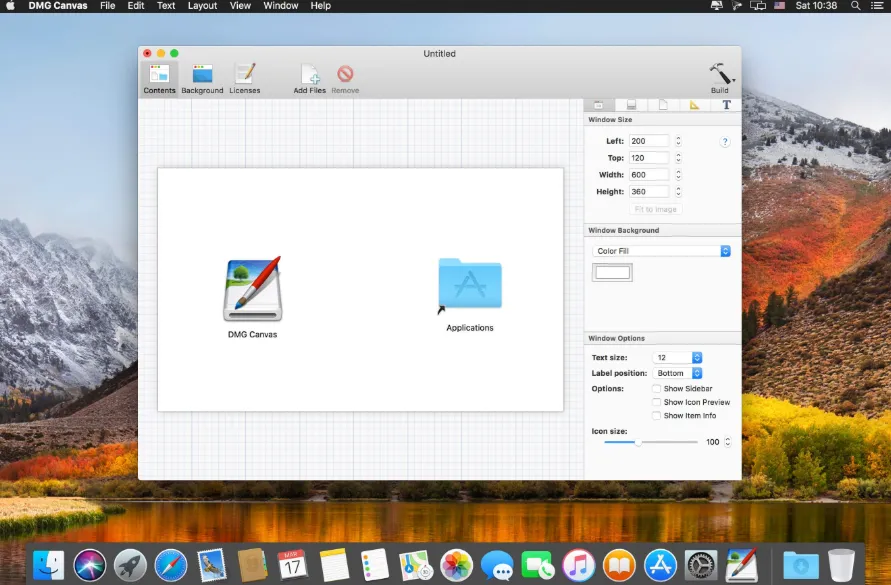Click the Width value stepper
The width and height of the screenshot is (891, 585).
(x=678, y=175)
